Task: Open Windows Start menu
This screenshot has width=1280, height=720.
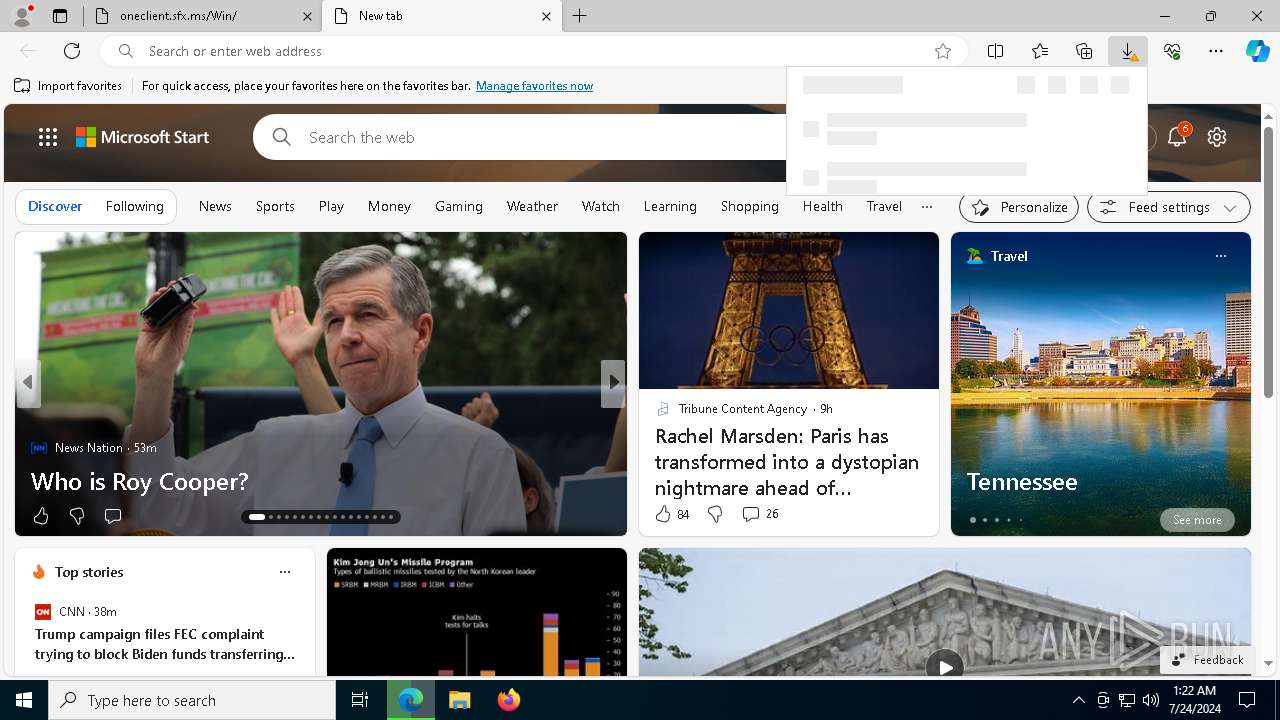Action: [24, 700]
